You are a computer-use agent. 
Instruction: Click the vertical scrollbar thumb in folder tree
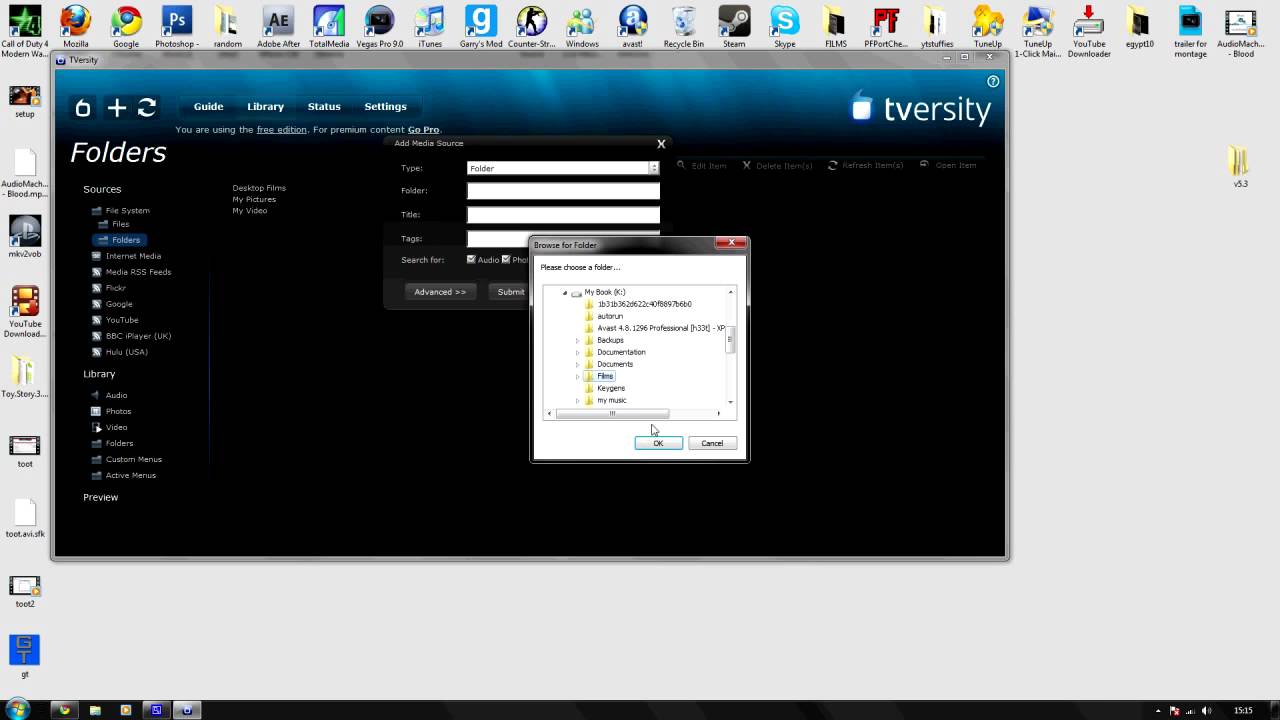pos(730,340)
